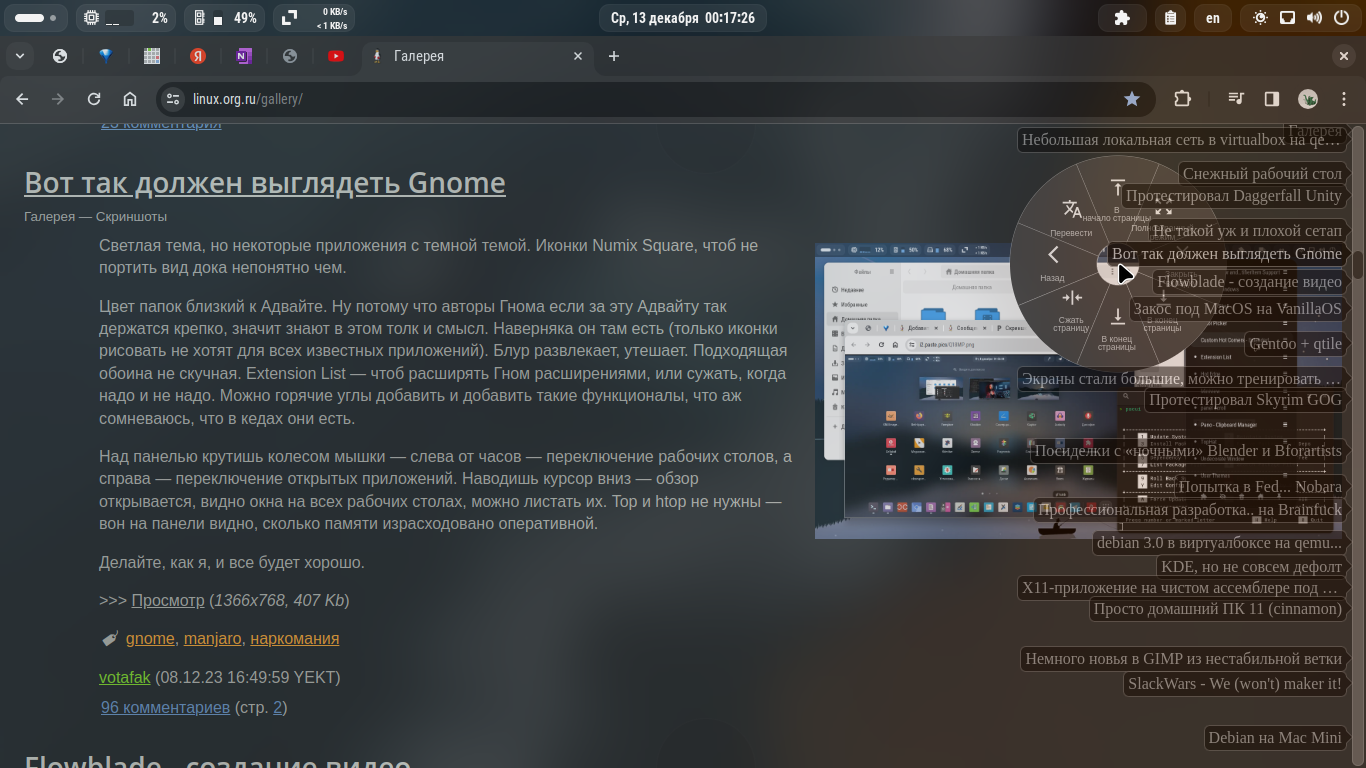Jump to SlackWars - We (won't) maker it! label
This screenshot has height=768, width=1366.
[x=1234, y=684]
